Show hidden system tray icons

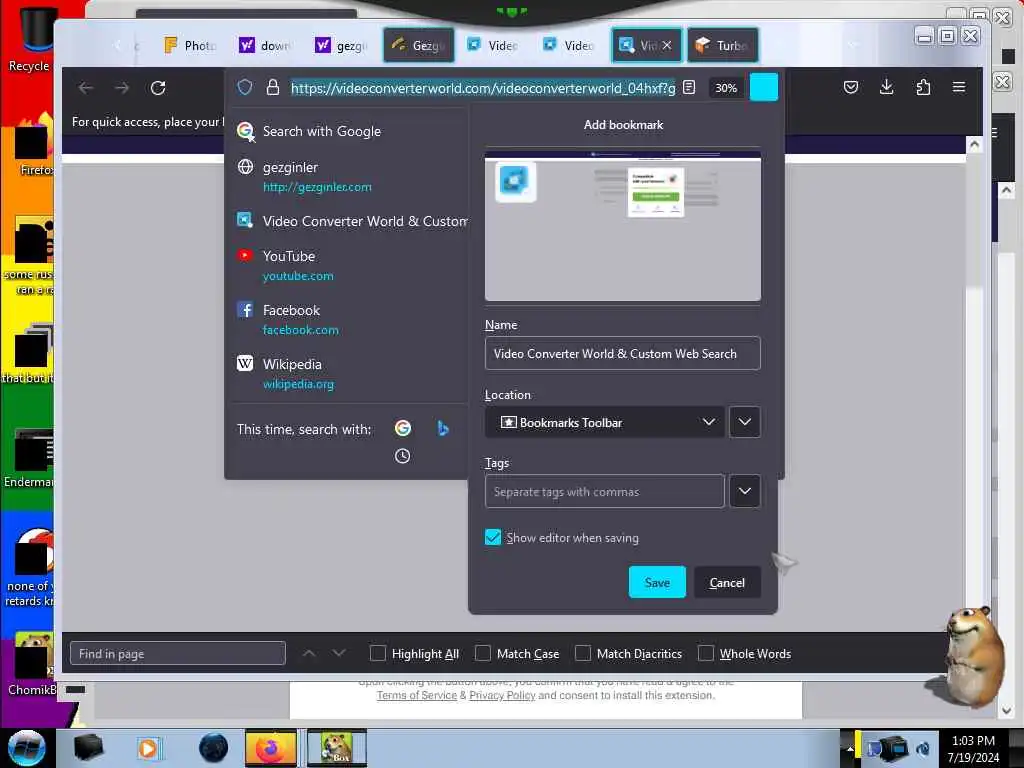[849, 748]
